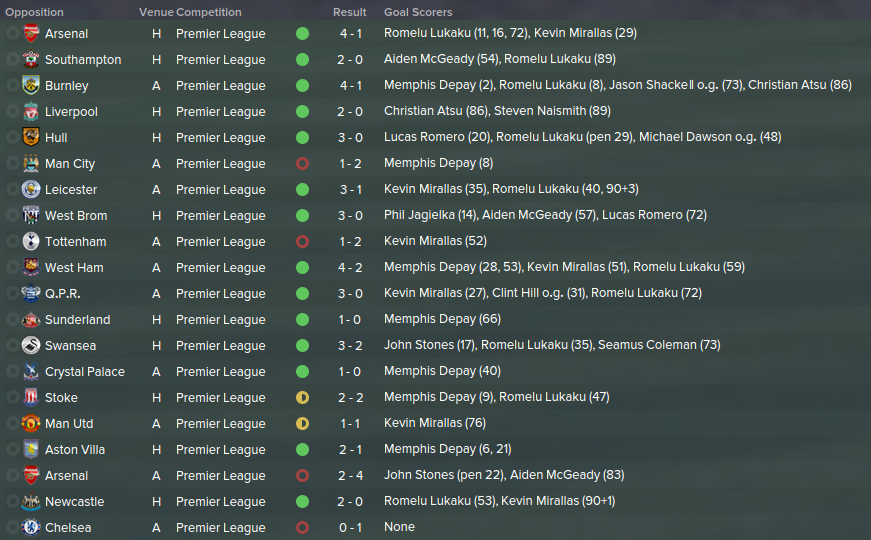Image resolution: width=871 pixels, height=540 pixels.
Task: Open the Leicester team name link
Action: pos(71,189)
